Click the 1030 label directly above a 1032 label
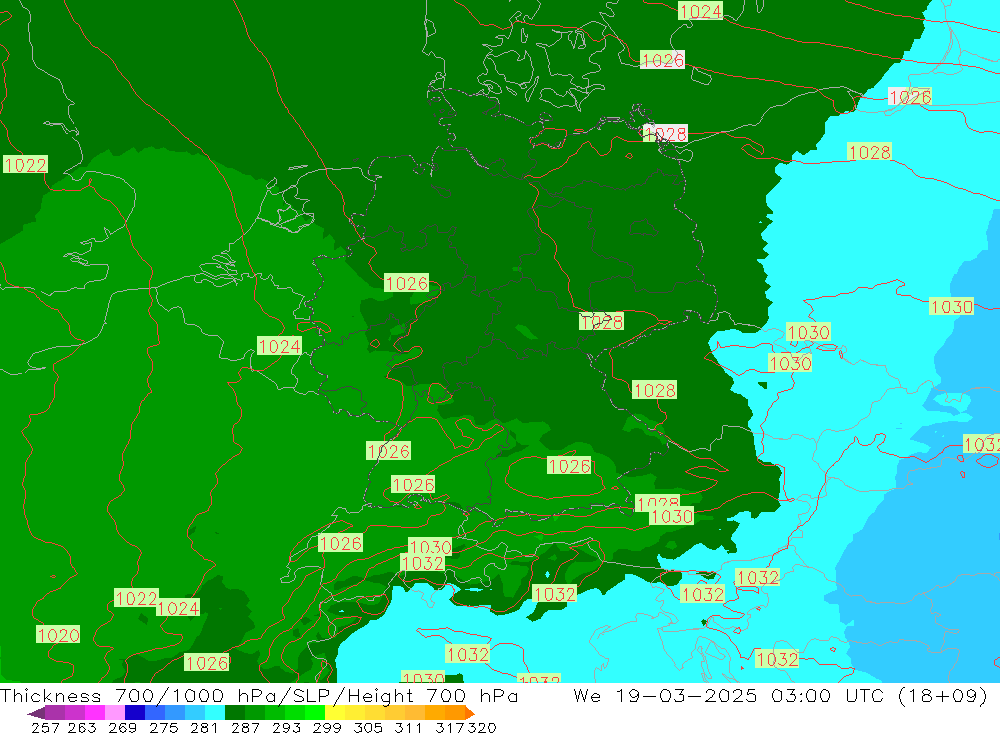This screenshot has height=733, width=1000. pos(430,547)
